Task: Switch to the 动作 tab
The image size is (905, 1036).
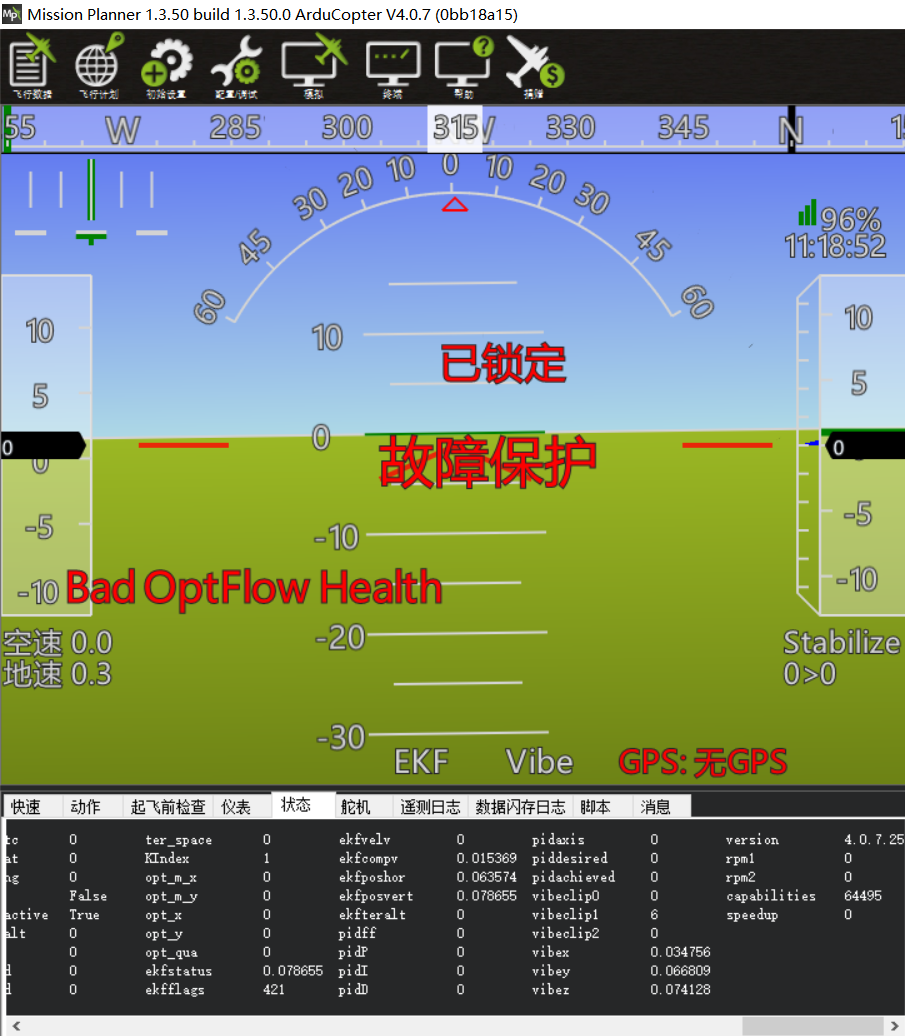Action: pos(85,807)
